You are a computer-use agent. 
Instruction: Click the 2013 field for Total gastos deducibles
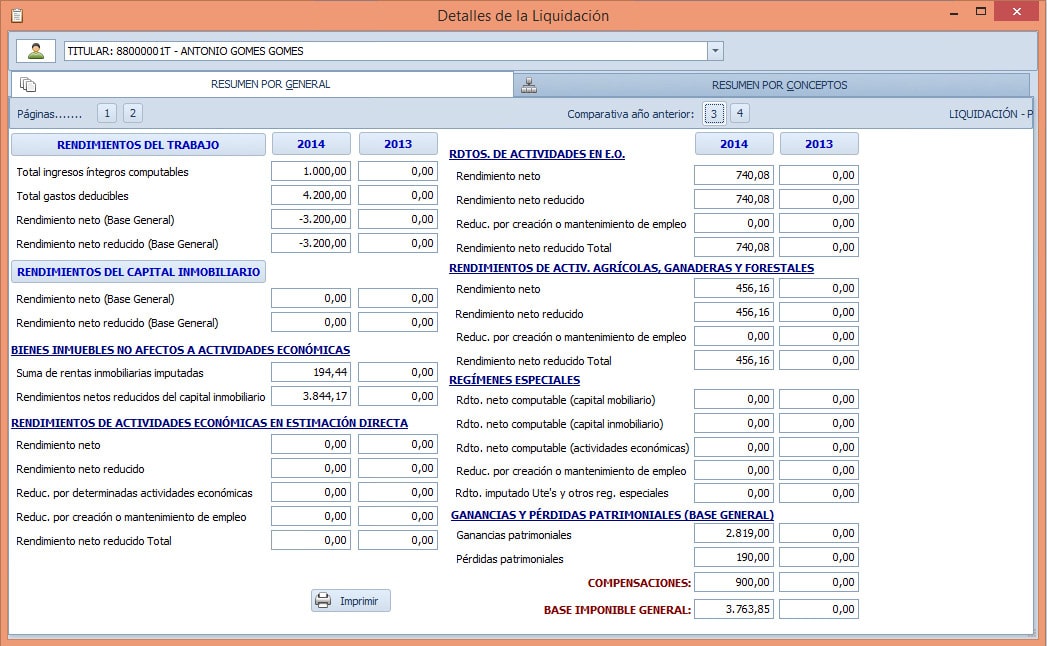pos(398,196)
